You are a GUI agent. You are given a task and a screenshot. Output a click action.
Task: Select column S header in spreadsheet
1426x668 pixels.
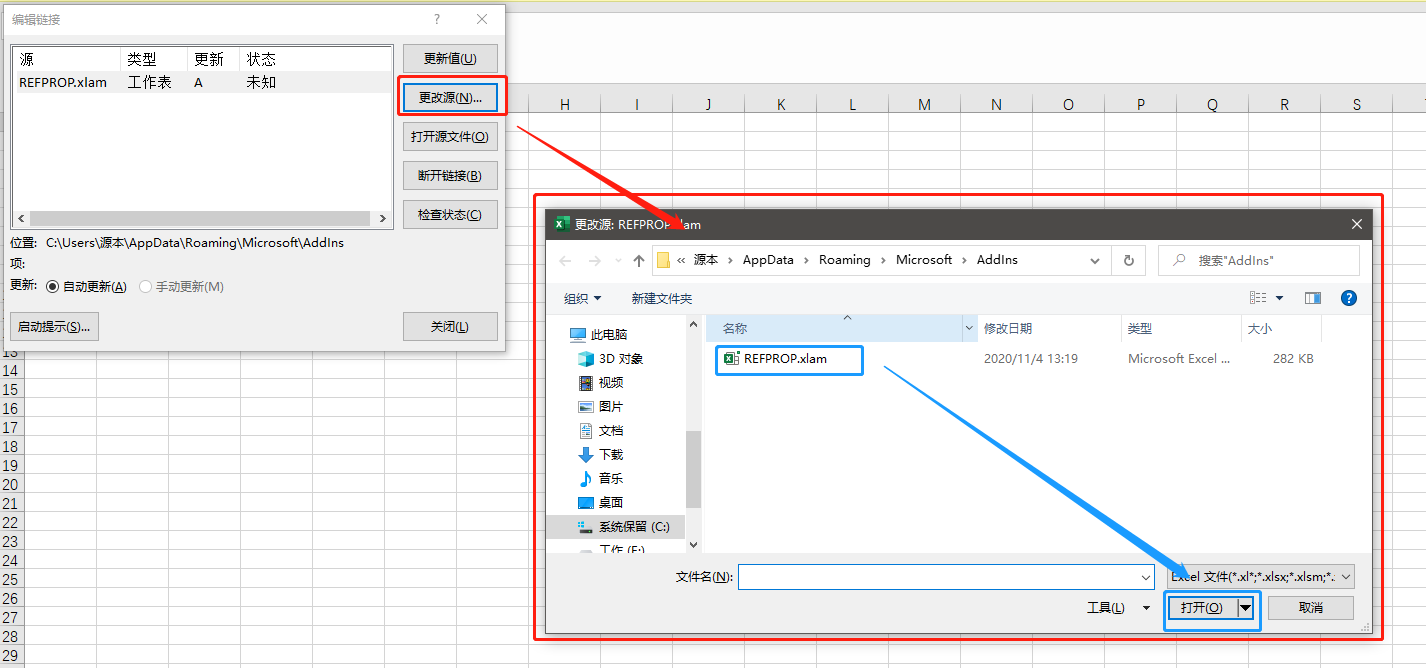click(1357, 104)
